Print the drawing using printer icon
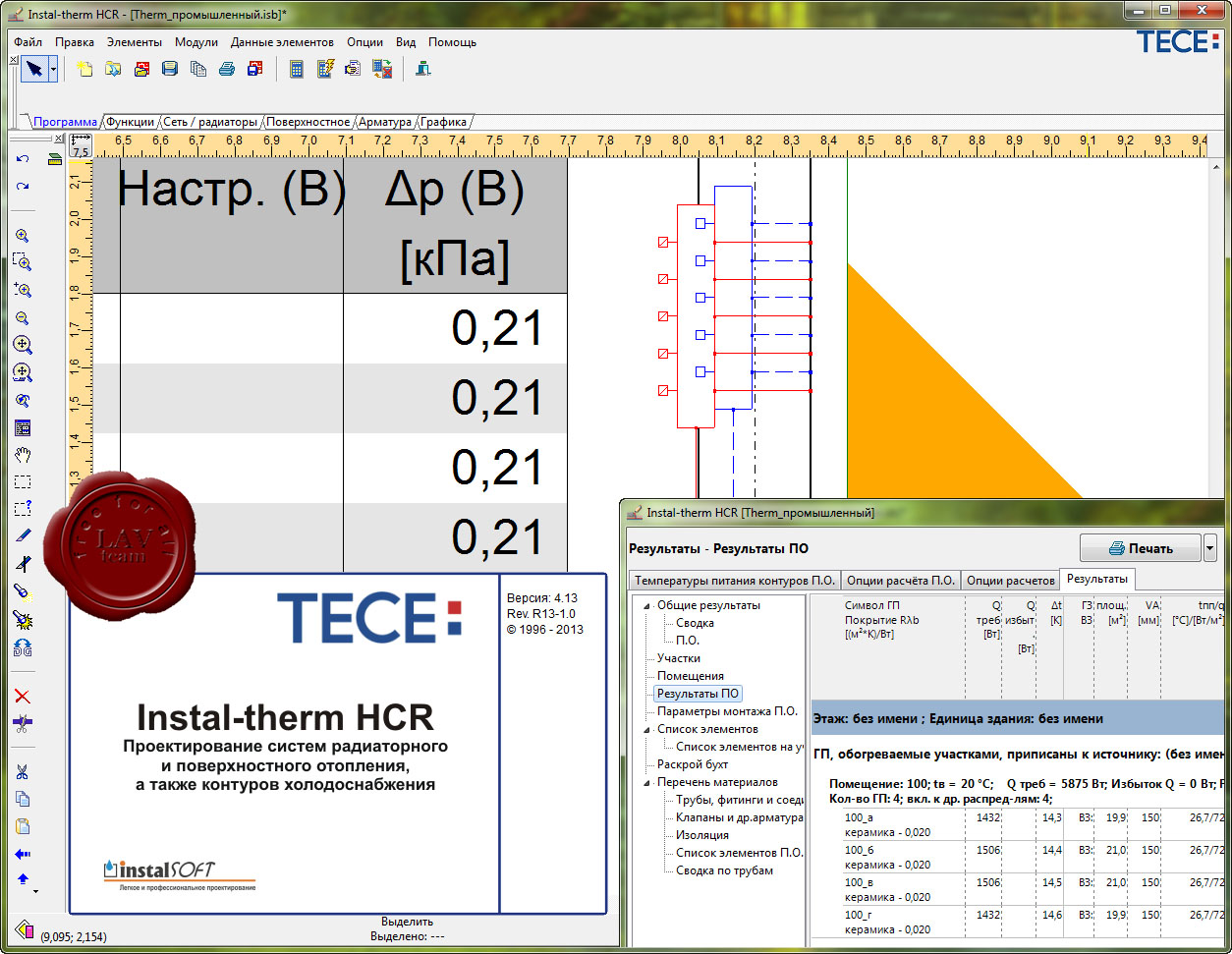 [227, 69]
